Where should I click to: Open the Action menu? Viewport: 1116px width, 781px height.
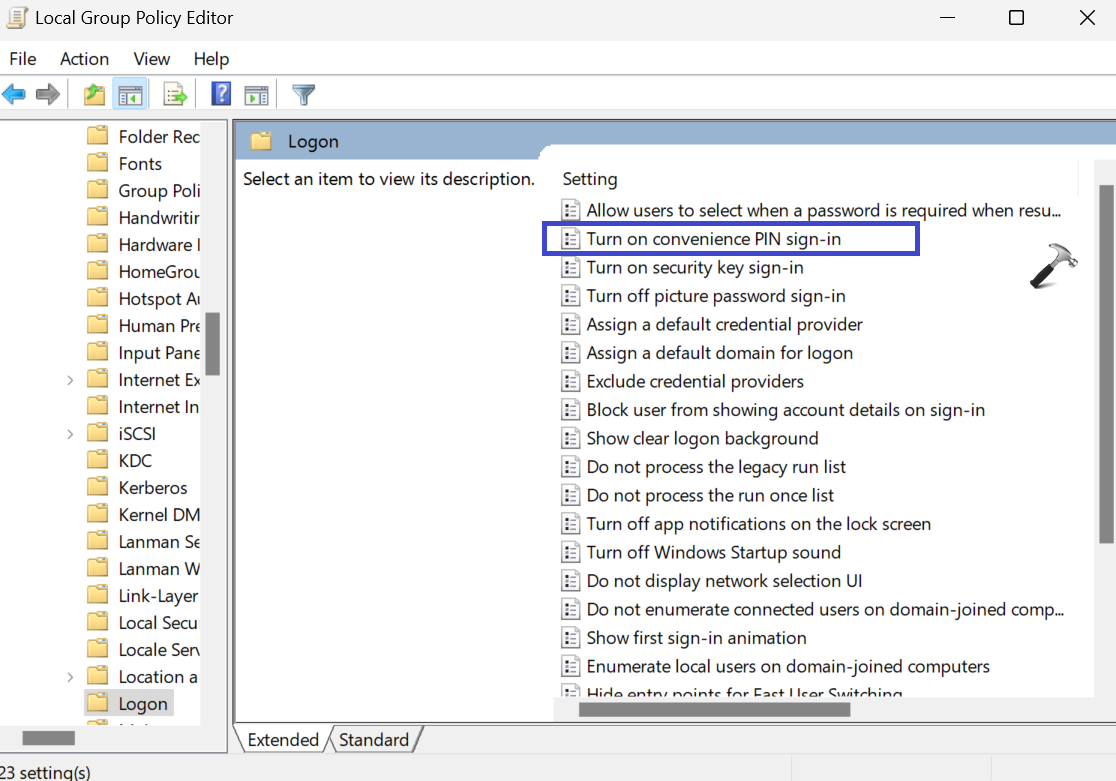pyautogui.click(x=84, y=59)
